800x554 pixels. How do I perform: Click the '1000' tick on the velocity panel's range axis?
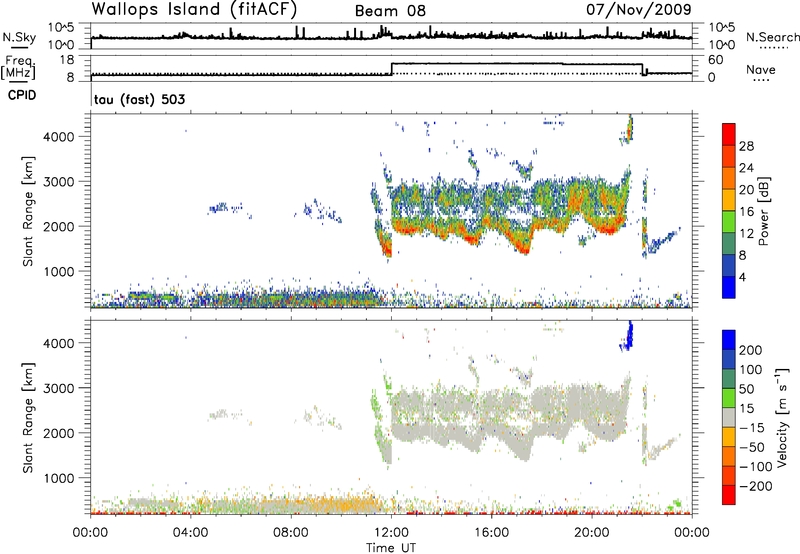pyautogui.click(x=58, y=478)
